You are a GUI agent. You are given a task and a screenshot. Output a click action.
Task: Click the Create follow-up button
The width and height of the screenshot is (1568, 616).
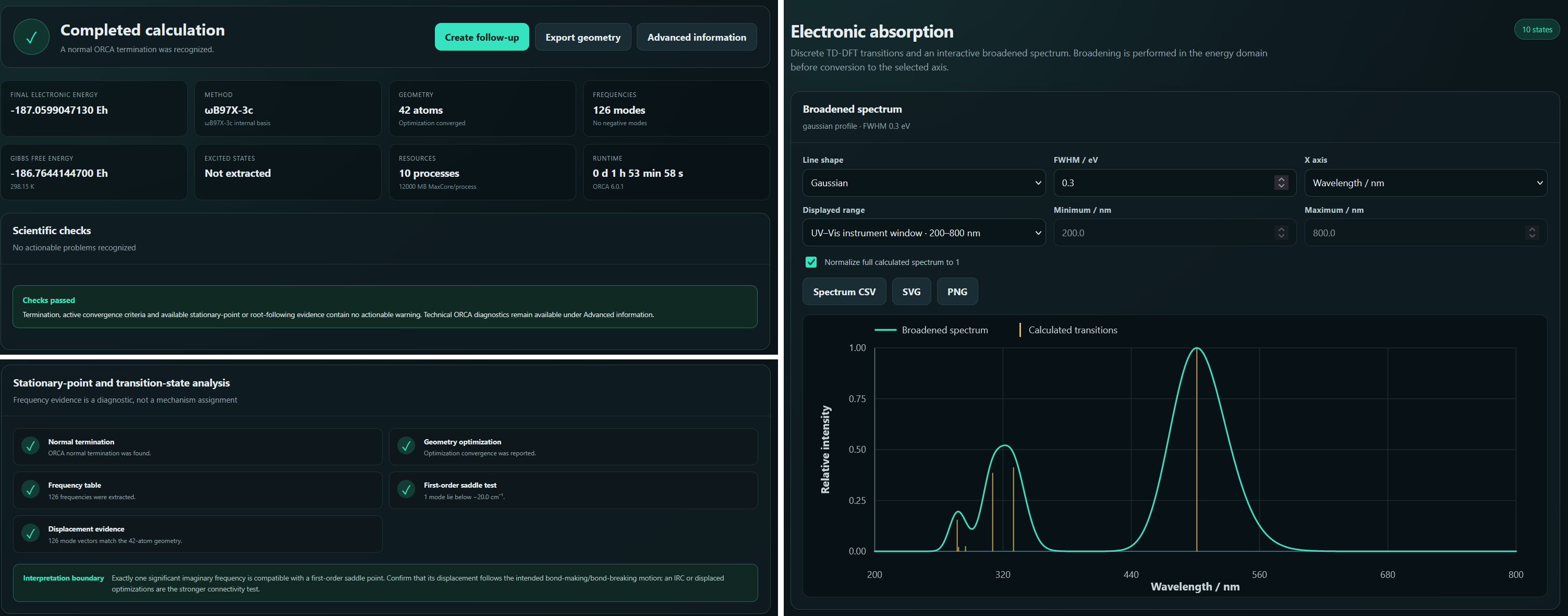[x=481, y=37]
